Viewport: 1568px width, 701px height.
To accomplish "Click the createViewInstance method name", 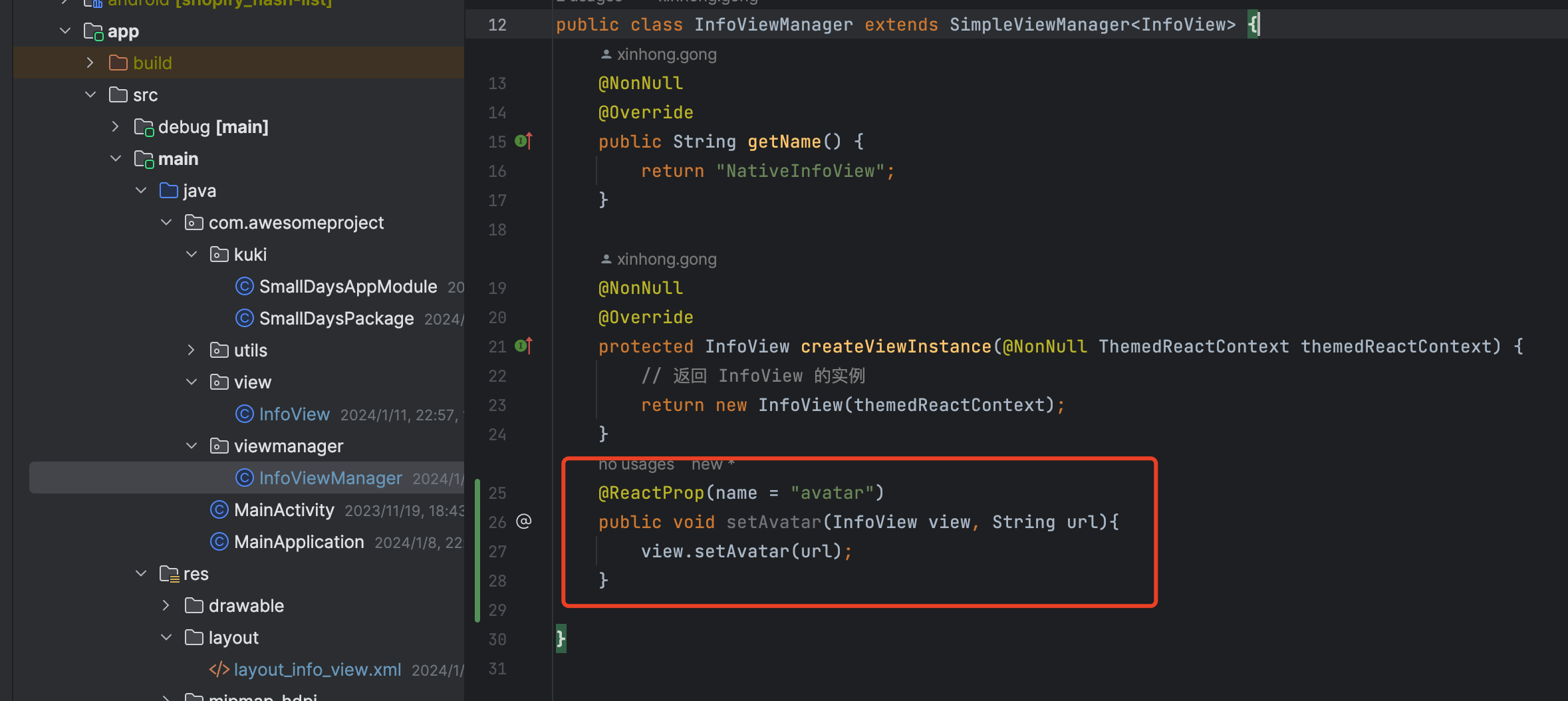I will pyautogui.click(x=896, y=347).
